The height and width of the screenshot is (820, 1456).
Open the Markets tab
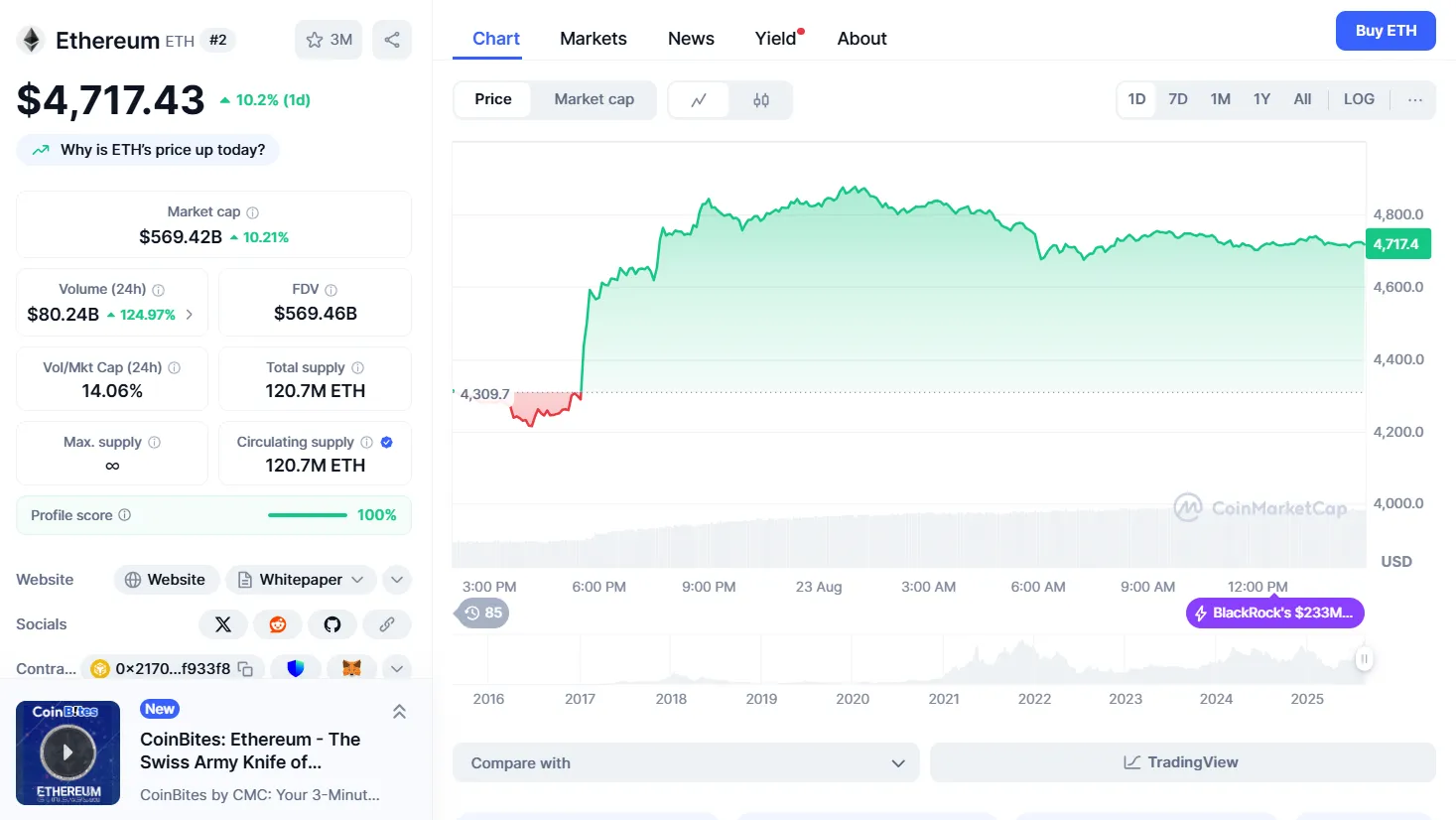click(594, 39)
